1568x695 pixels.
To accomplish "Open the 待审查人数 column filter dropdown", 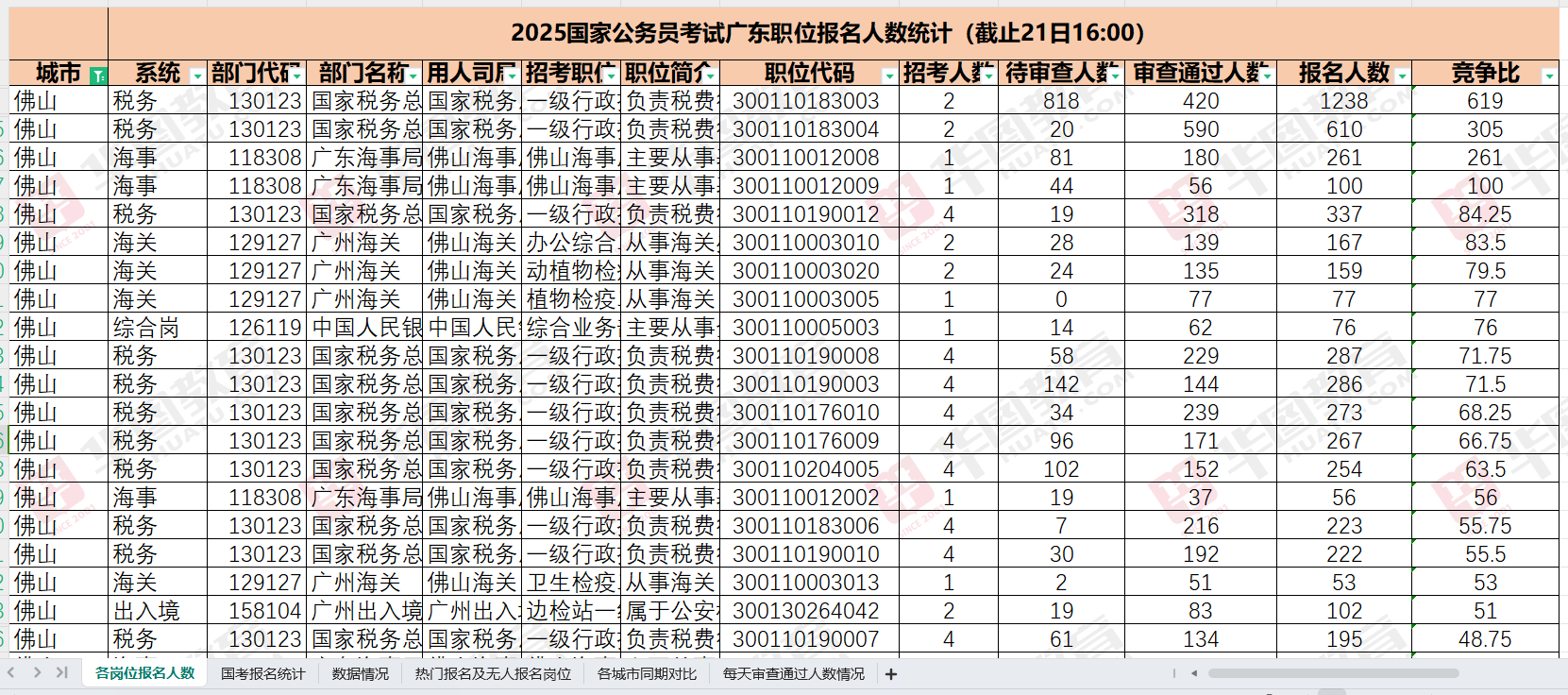I will [x=1115, y=76].
